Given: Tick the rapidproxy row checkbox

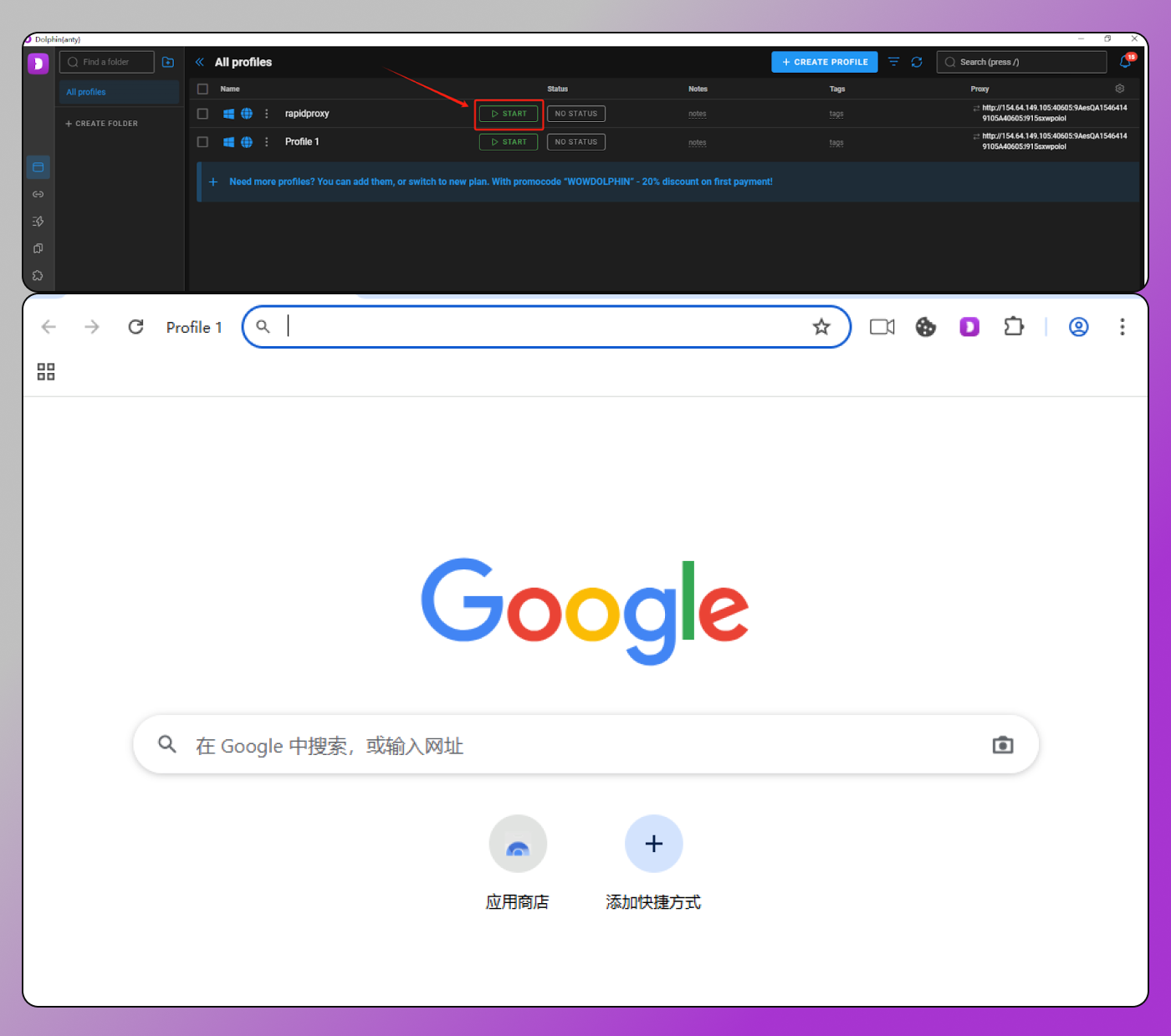Looking at the screenshot, I should [x=202, y=114].
